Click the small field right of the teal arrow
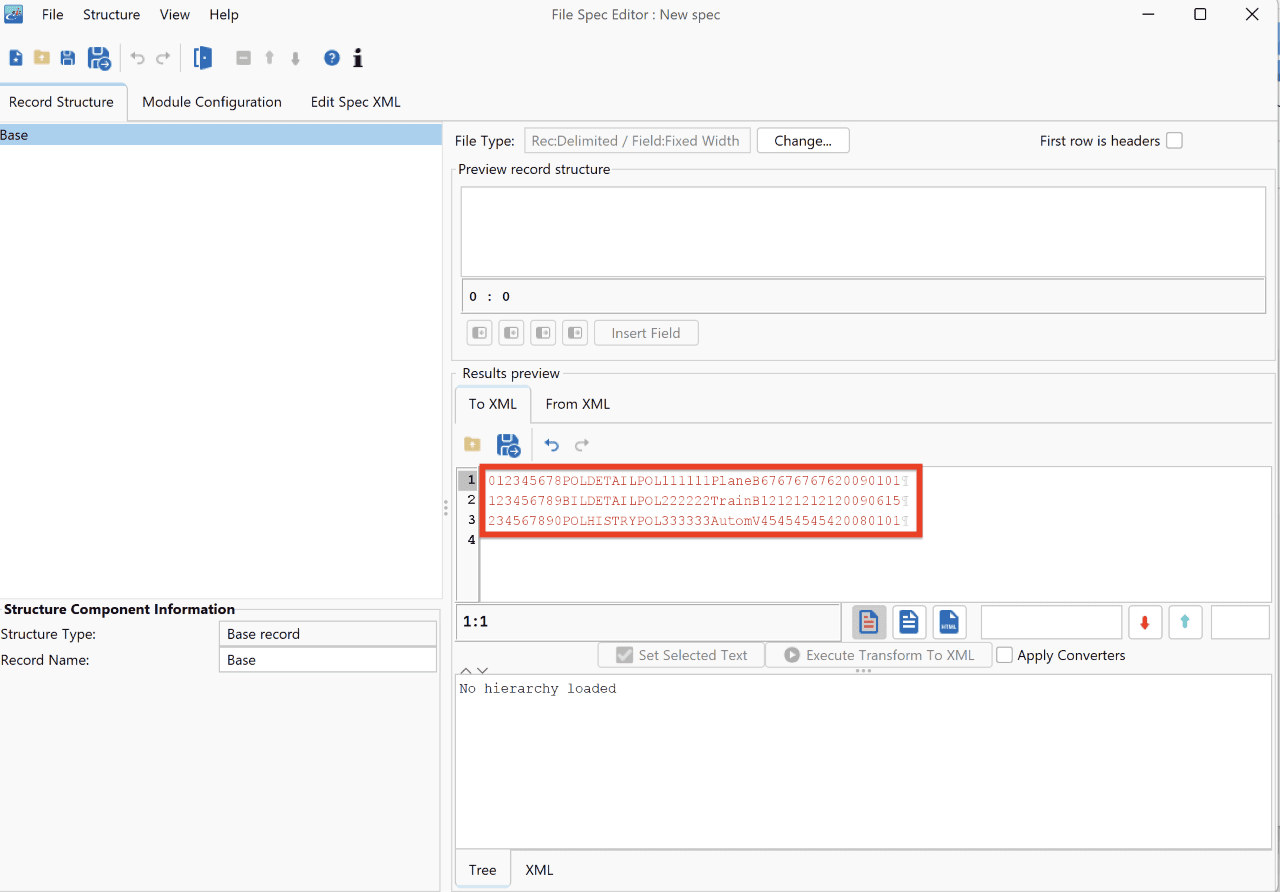This screenshot has height=892, width=1280. 1240,622
